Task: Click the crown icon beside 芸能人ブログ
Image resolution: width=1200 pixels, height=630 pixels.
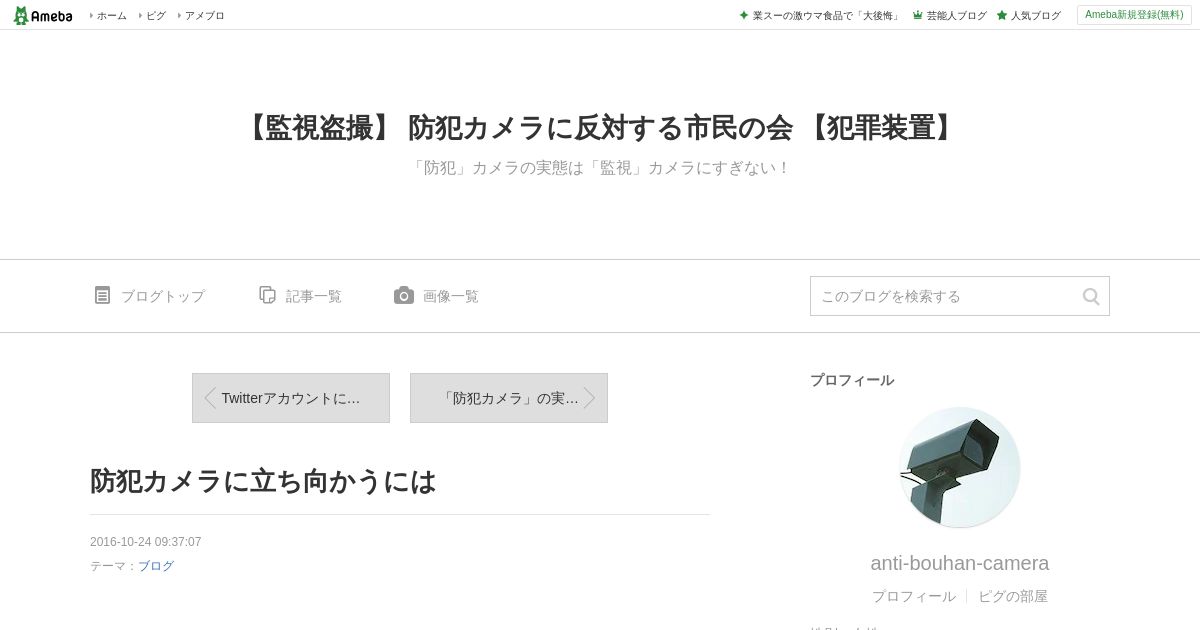Action: pyautogui.click(x=917, y=15)
